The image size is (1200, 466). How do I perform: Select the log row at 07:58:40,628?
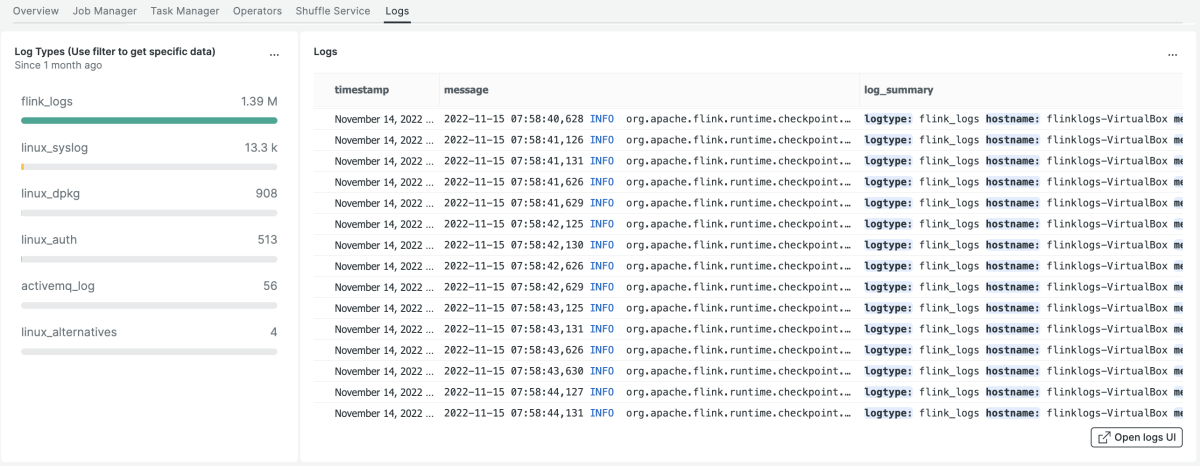(600, 119)
